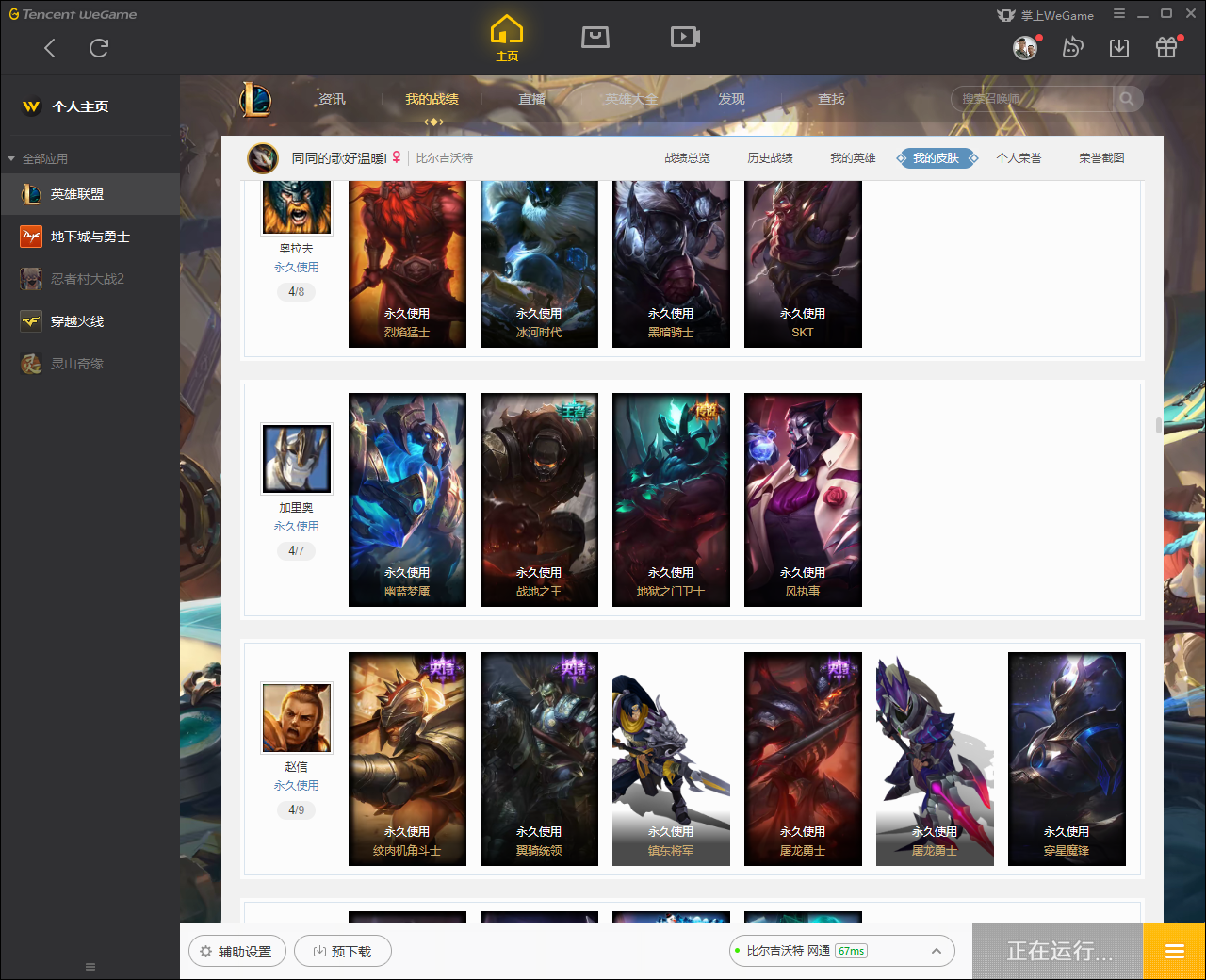Select 地下城与勇士 in the sidebar
The width and height of the screenshot is (1206, 980).
coord(90,237)
